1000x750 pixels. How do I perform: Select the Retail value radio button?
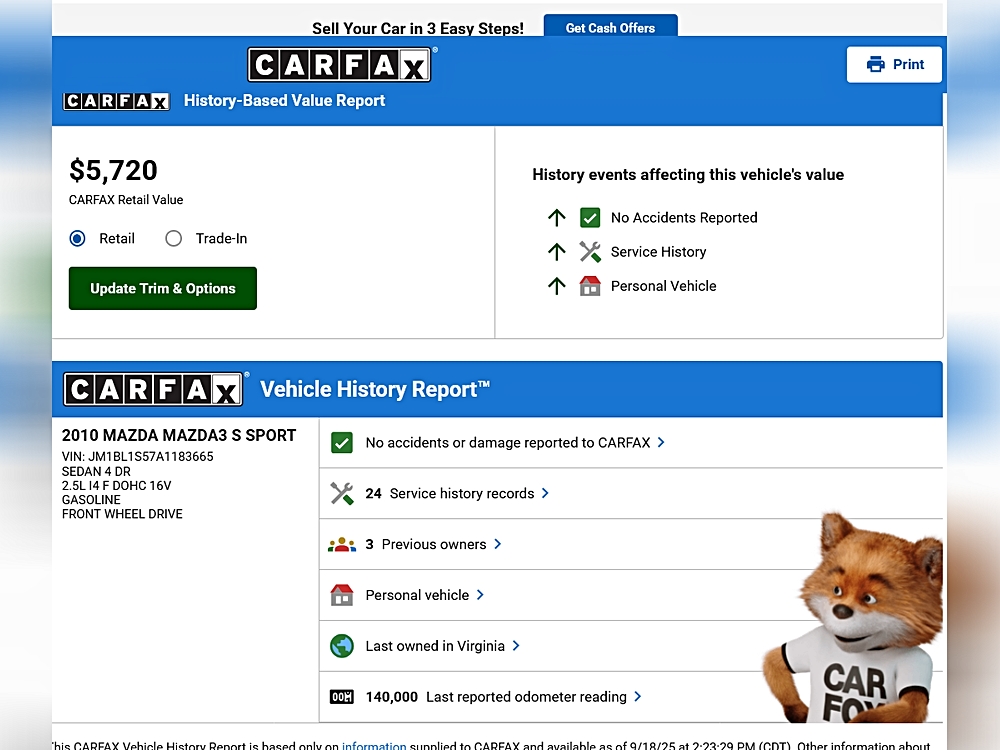pyautogui.click(x=77, y=239)
